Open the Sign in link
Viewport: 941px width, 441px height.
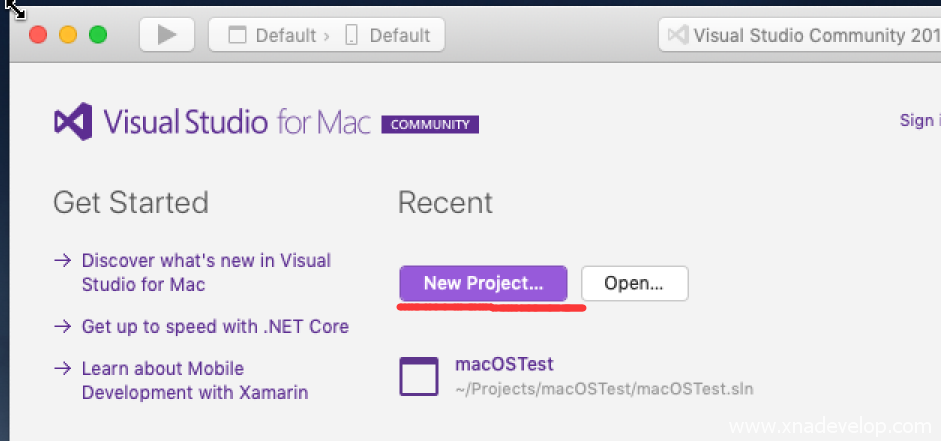pos(917,120)
